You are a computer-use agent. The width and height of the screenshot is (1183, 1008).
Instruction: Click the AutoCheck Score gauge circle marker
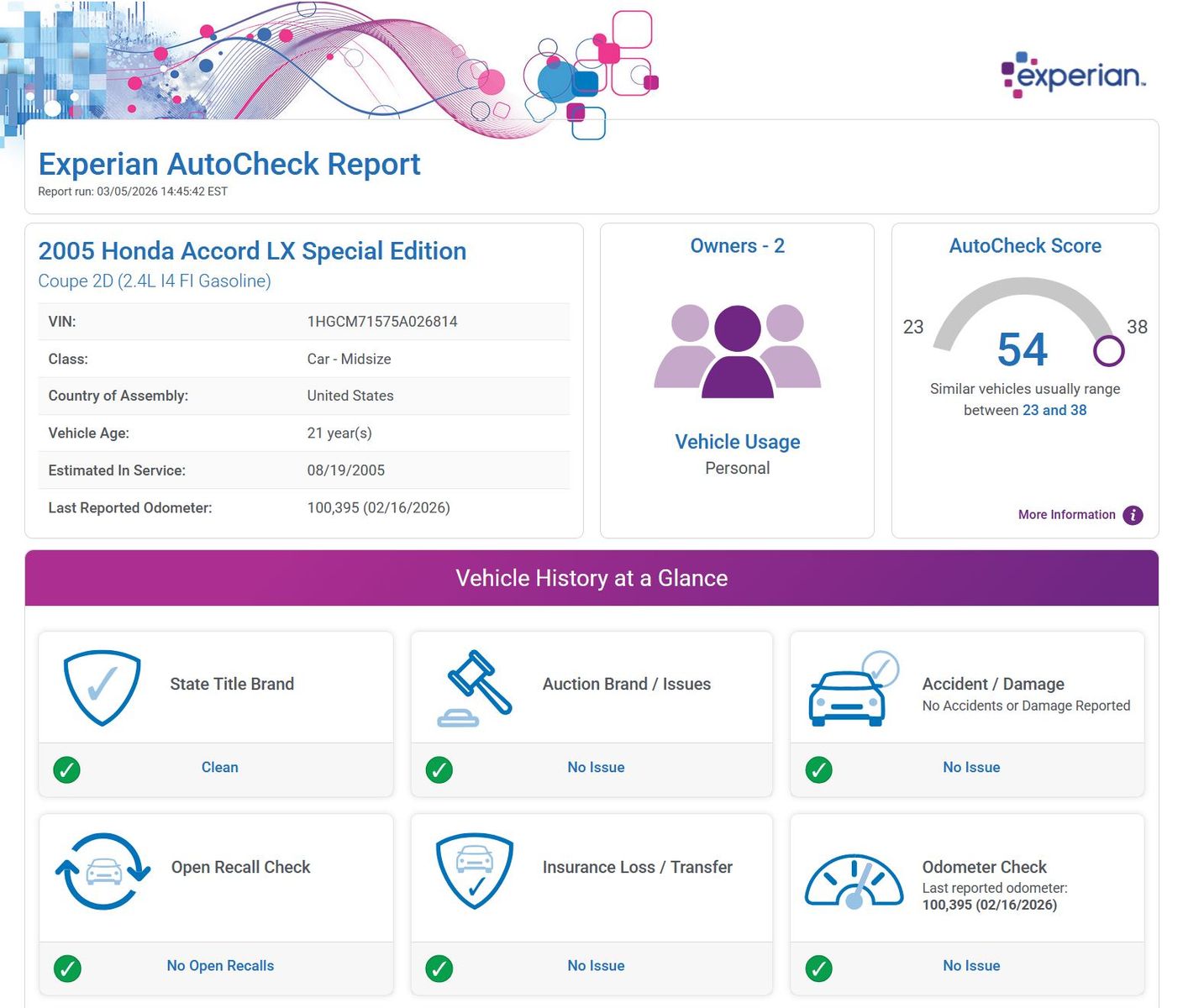1108,351
